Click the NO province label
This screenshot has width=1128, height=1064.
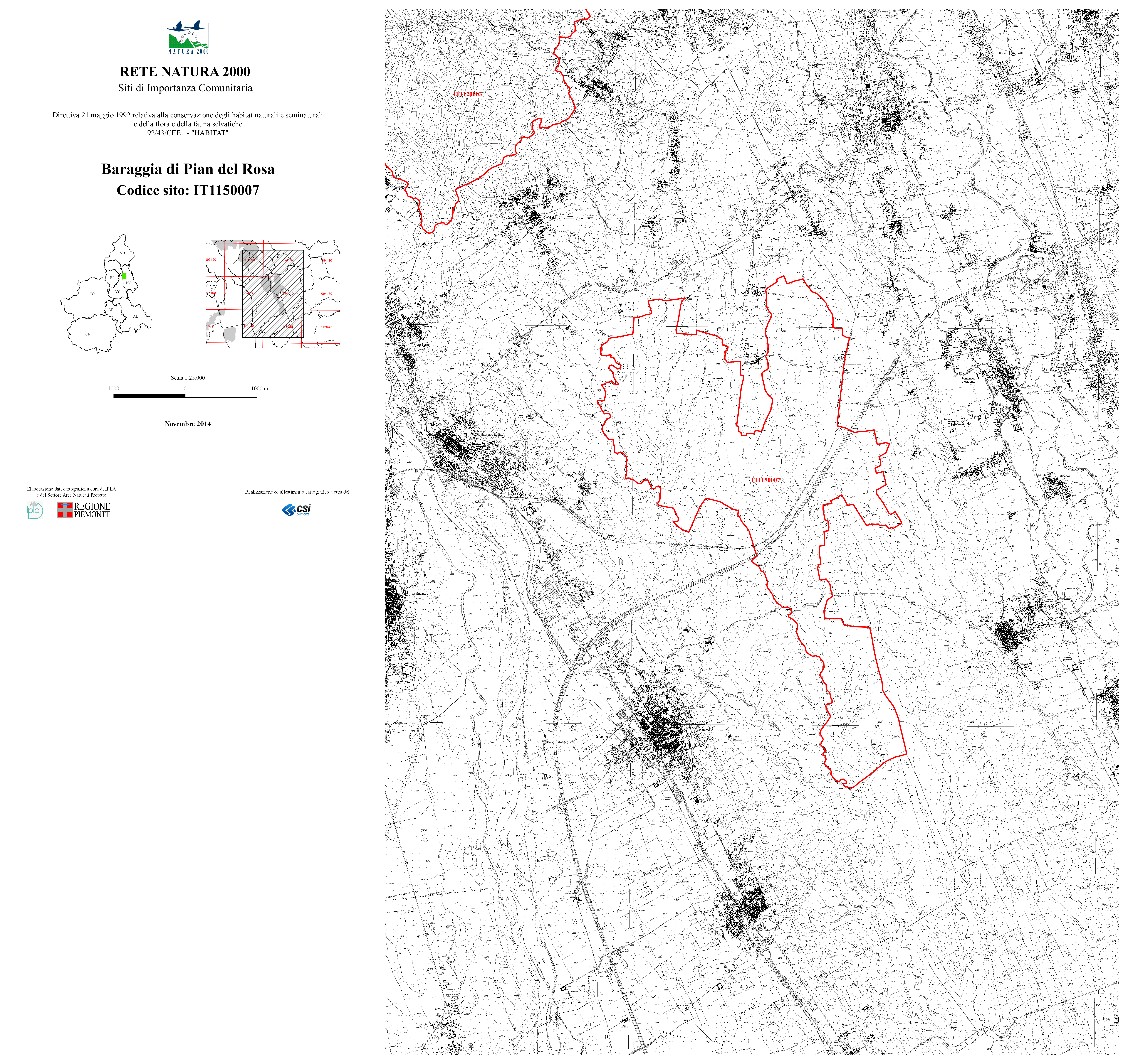(x=129, y=283)
